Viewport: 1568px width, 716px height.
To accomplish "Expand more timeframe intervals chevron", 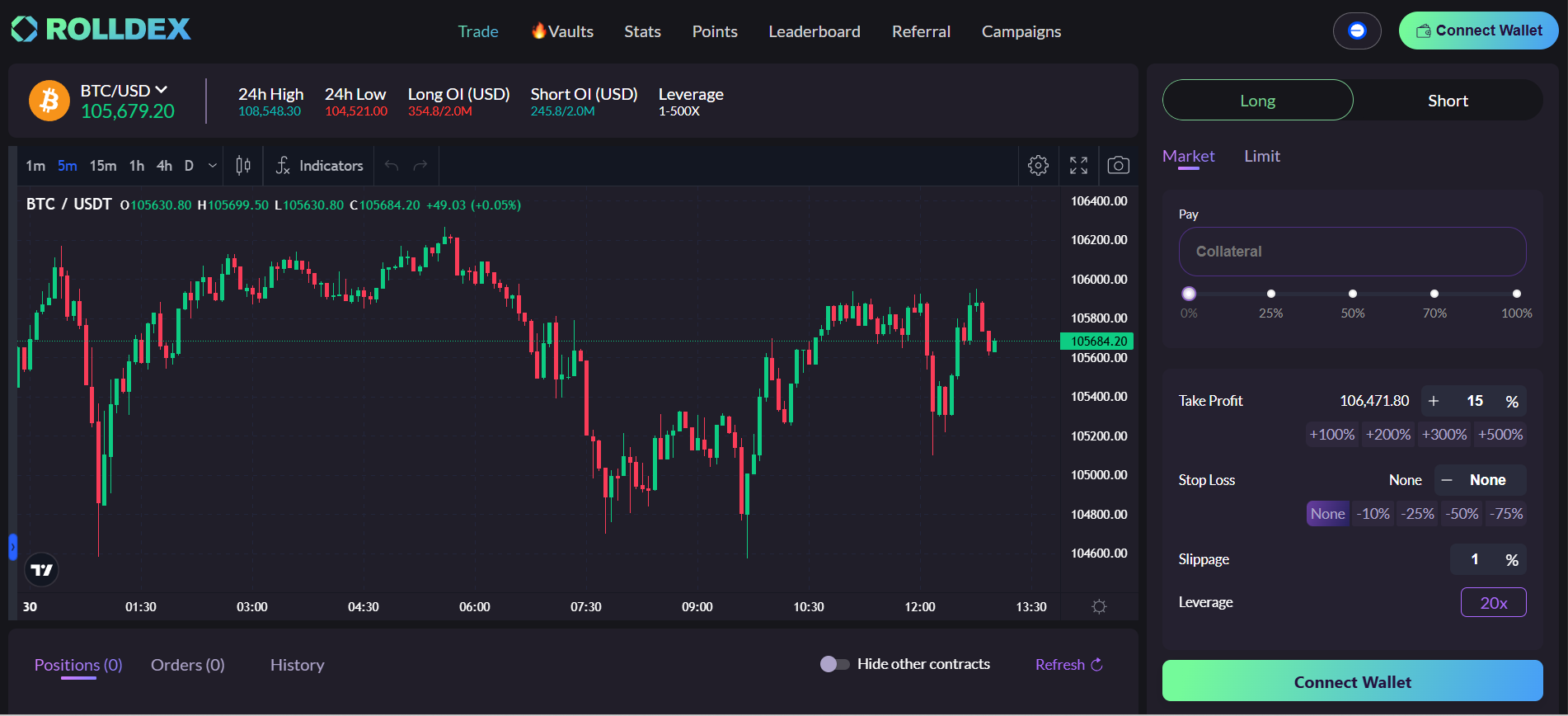I will (x=213, y=166).
